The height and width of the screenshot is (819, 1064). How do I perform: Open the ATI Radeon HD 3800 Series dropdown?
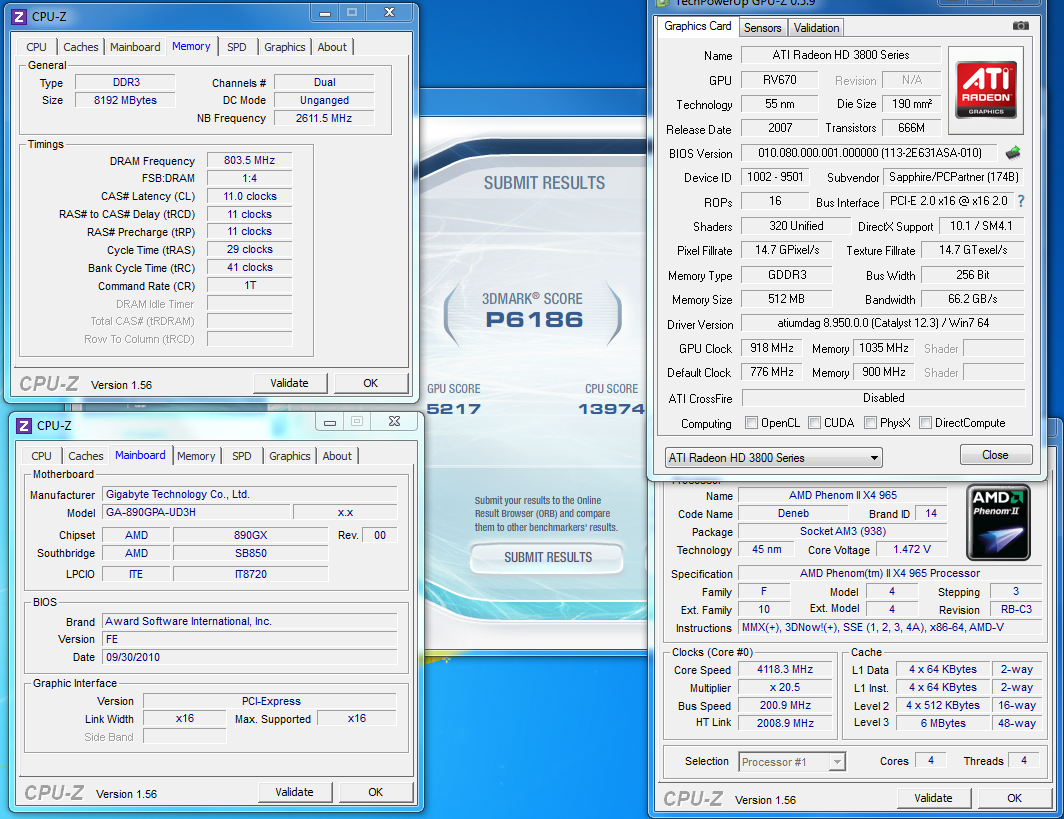tap(774, 458)
